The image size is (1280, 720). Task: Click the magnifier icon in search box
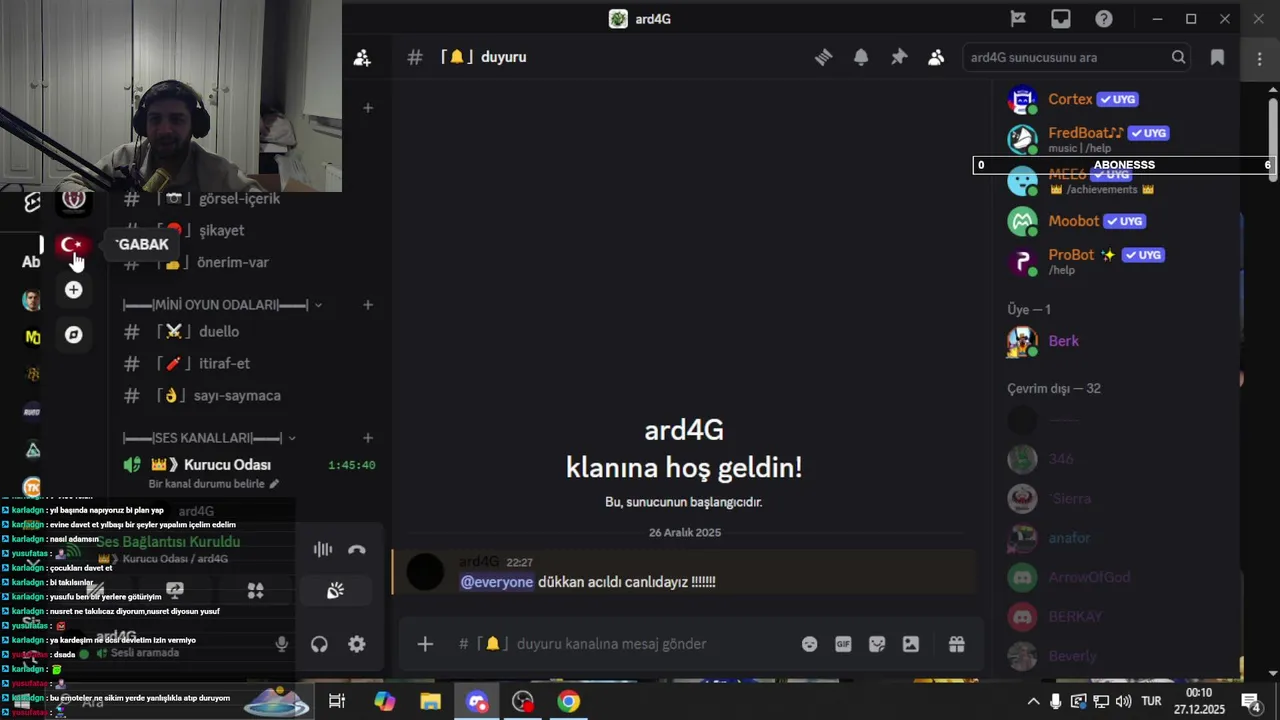coord(1179,57)
